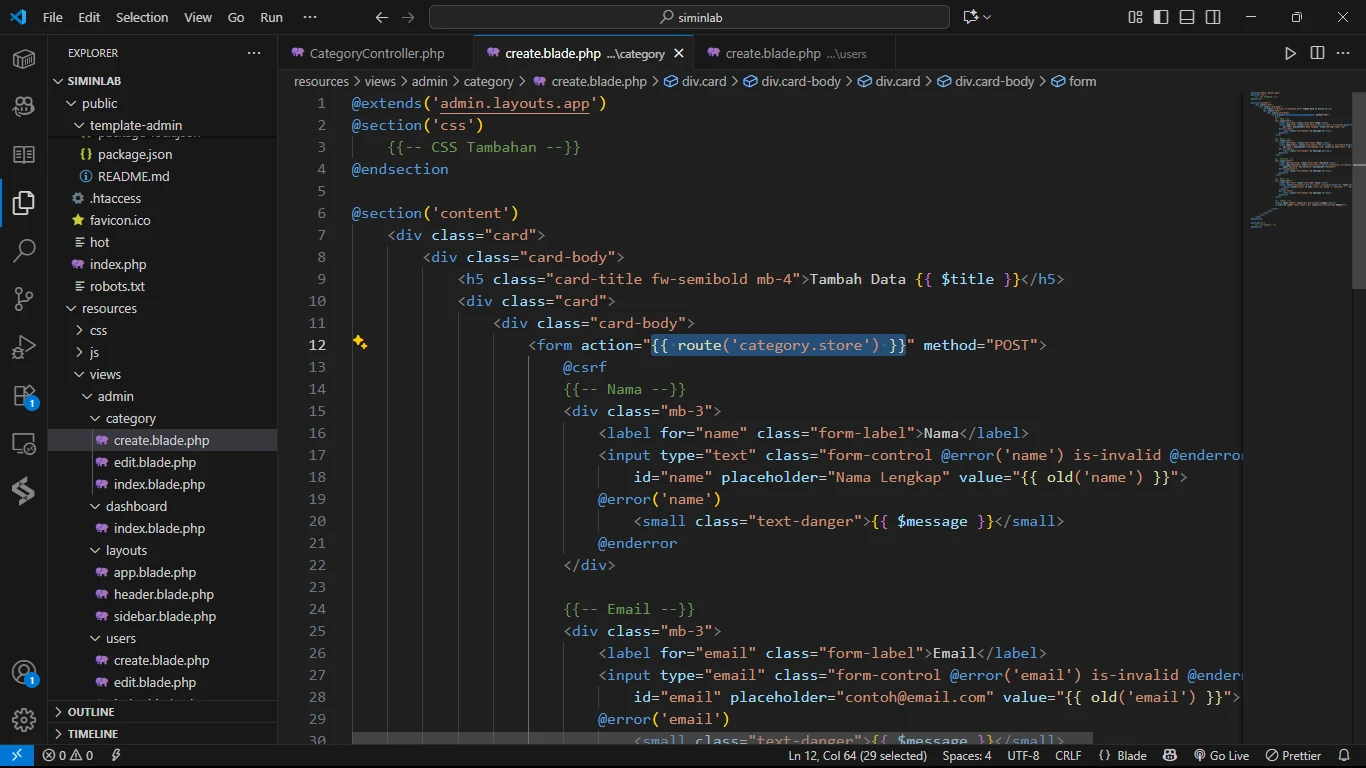The width and height of the screenshot is (1366, 768).
Task: Split the editor to the right
Action: pyautogui.click(x=1317, y=53)
